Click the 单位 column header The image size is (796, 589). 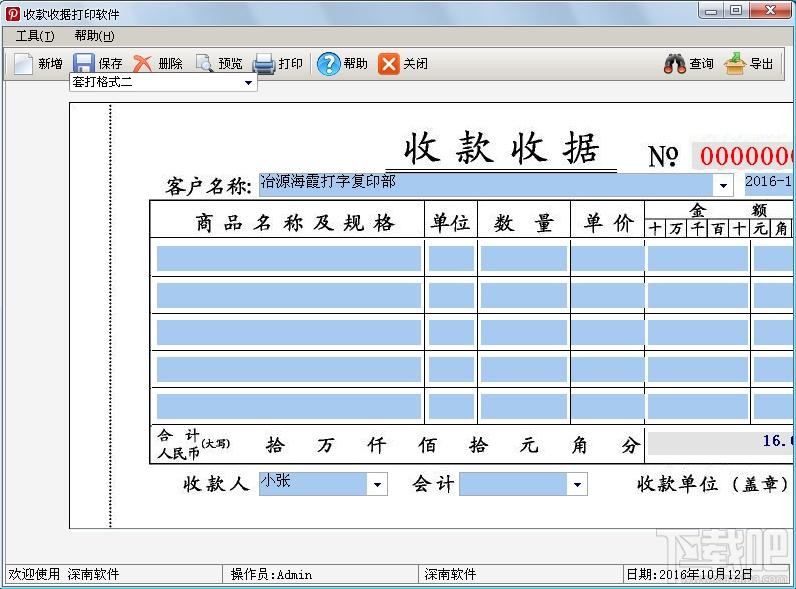pos(451,222)
